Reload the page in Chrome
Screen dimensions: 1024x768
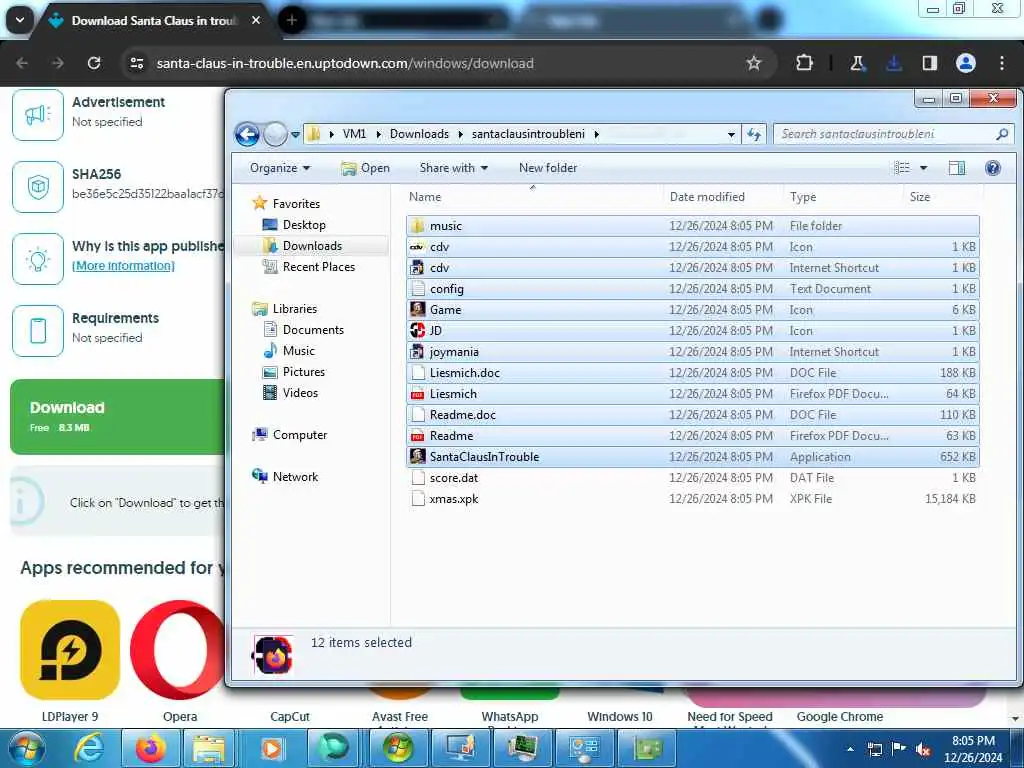pos(94,63)
